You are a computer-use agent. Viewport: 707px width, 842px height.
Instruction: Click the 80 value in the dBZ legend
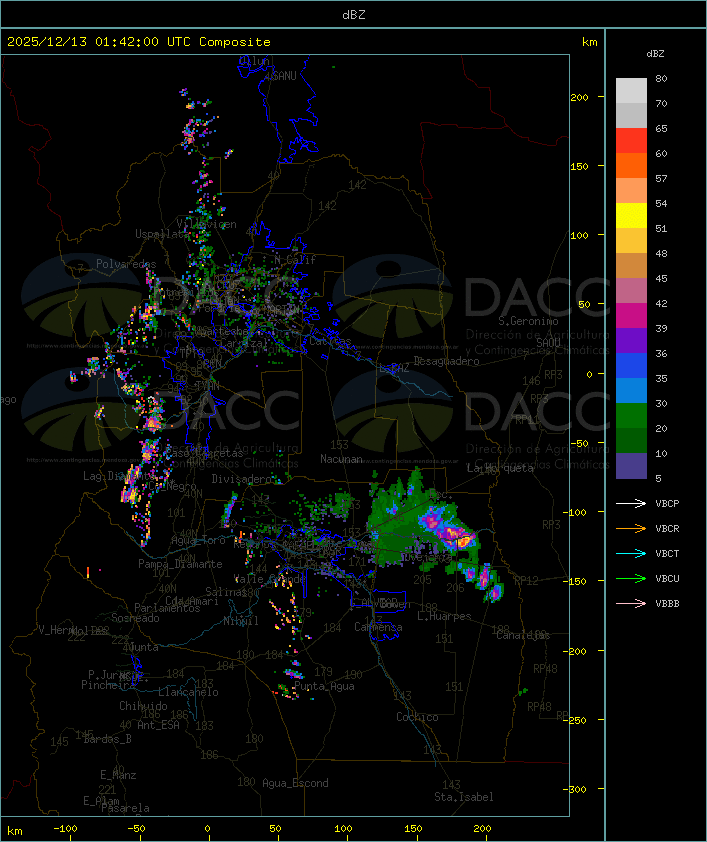click(x=661, y=78)
